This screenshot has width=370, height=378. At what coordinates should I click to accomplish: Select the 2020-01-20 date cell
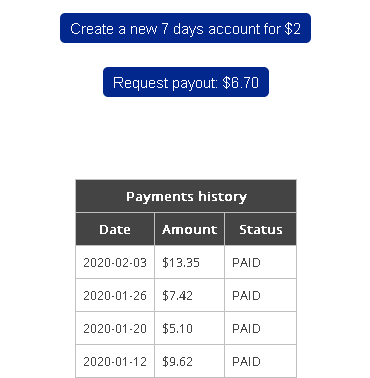(115, 328)
